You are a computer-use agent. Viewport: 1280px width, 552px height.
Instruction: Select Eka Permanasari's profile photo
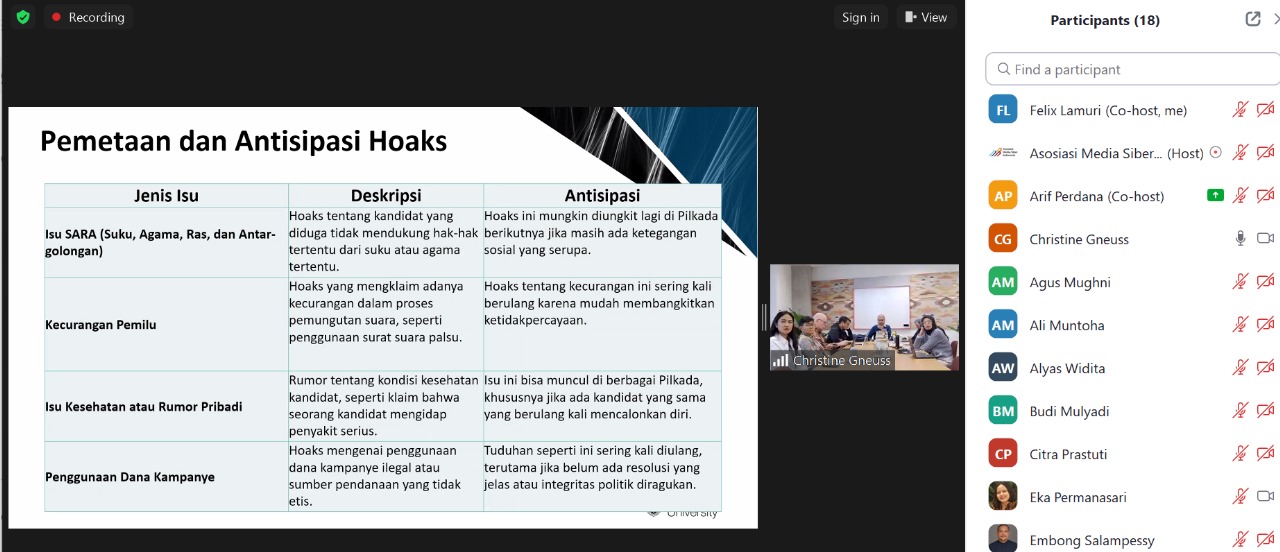[1003, 497]
